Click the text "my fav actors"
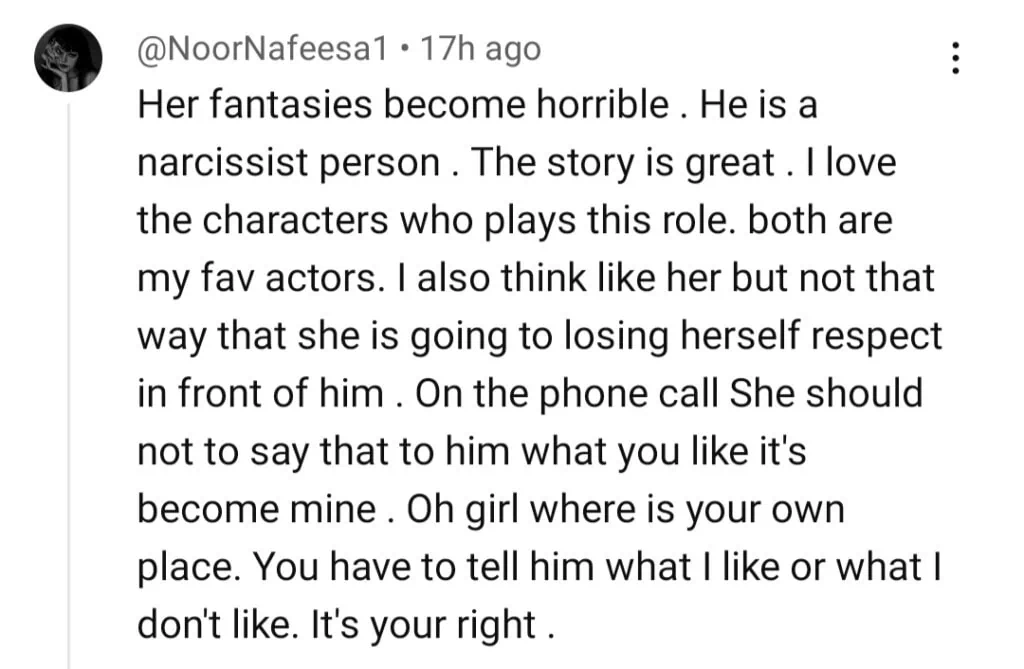The image size is (1024, 669). click(x=254, y=278)
